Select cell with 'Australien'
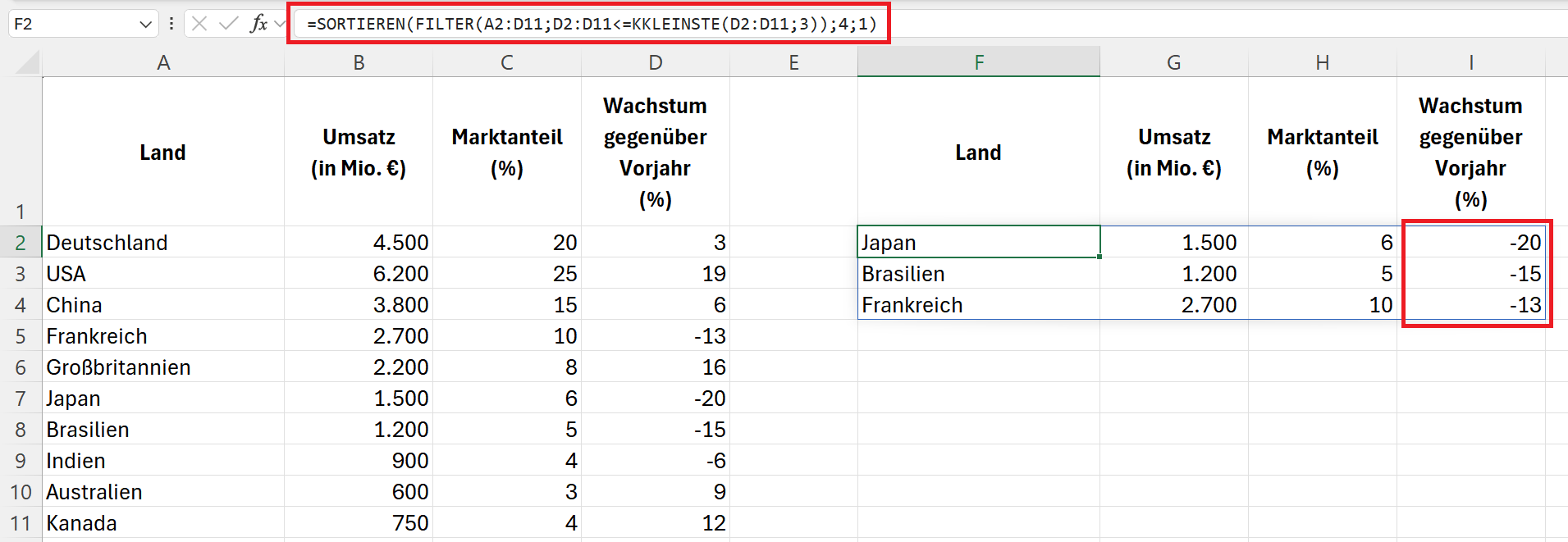 163,492
